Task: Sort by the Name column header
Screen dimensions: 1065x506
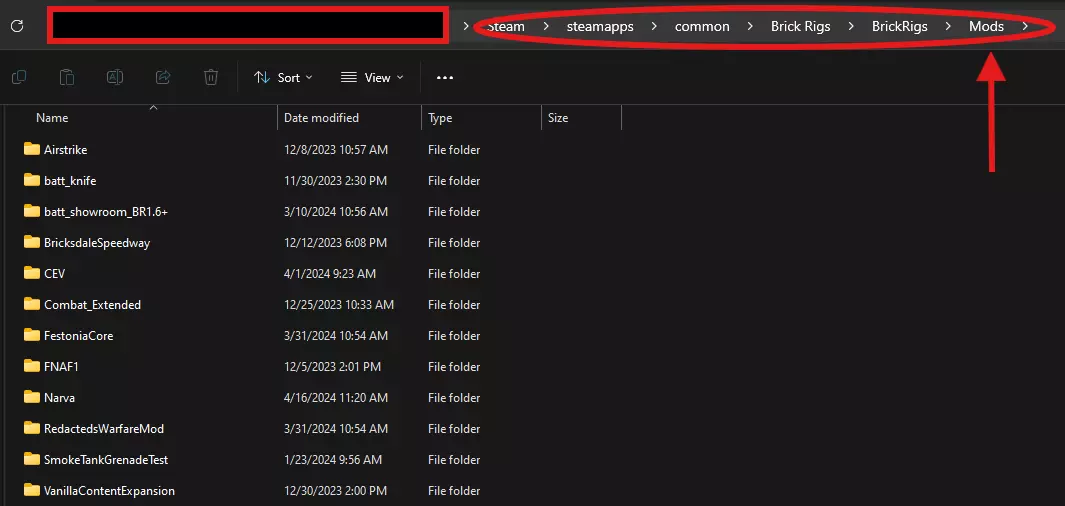Action: [52, 118]
